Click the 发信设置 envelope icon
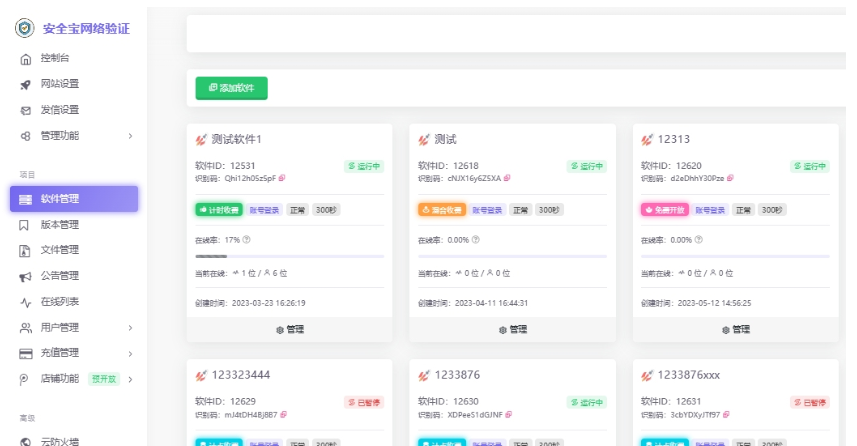 pos(26,110)
